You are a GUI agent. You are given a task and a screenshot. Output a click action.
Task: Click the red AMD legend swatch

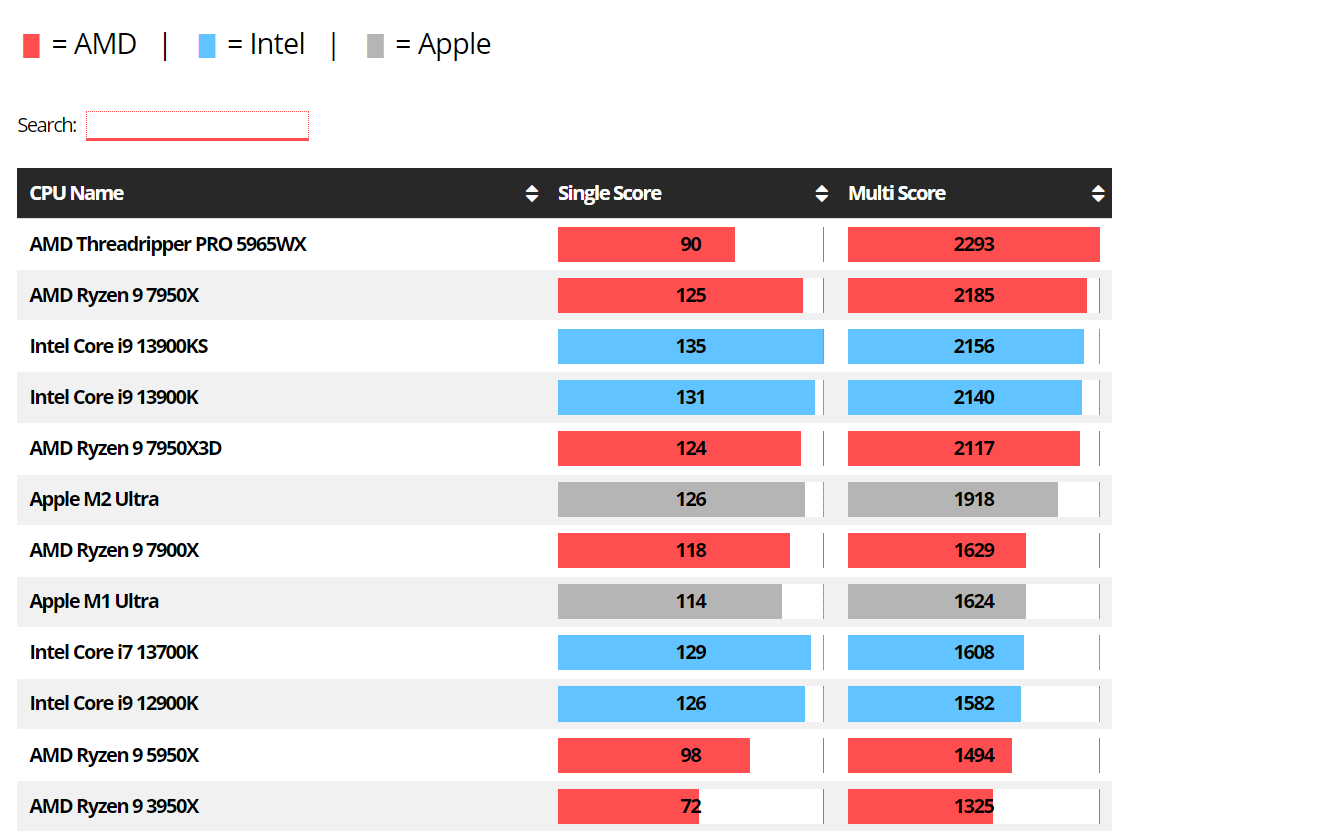pos(31,46)
